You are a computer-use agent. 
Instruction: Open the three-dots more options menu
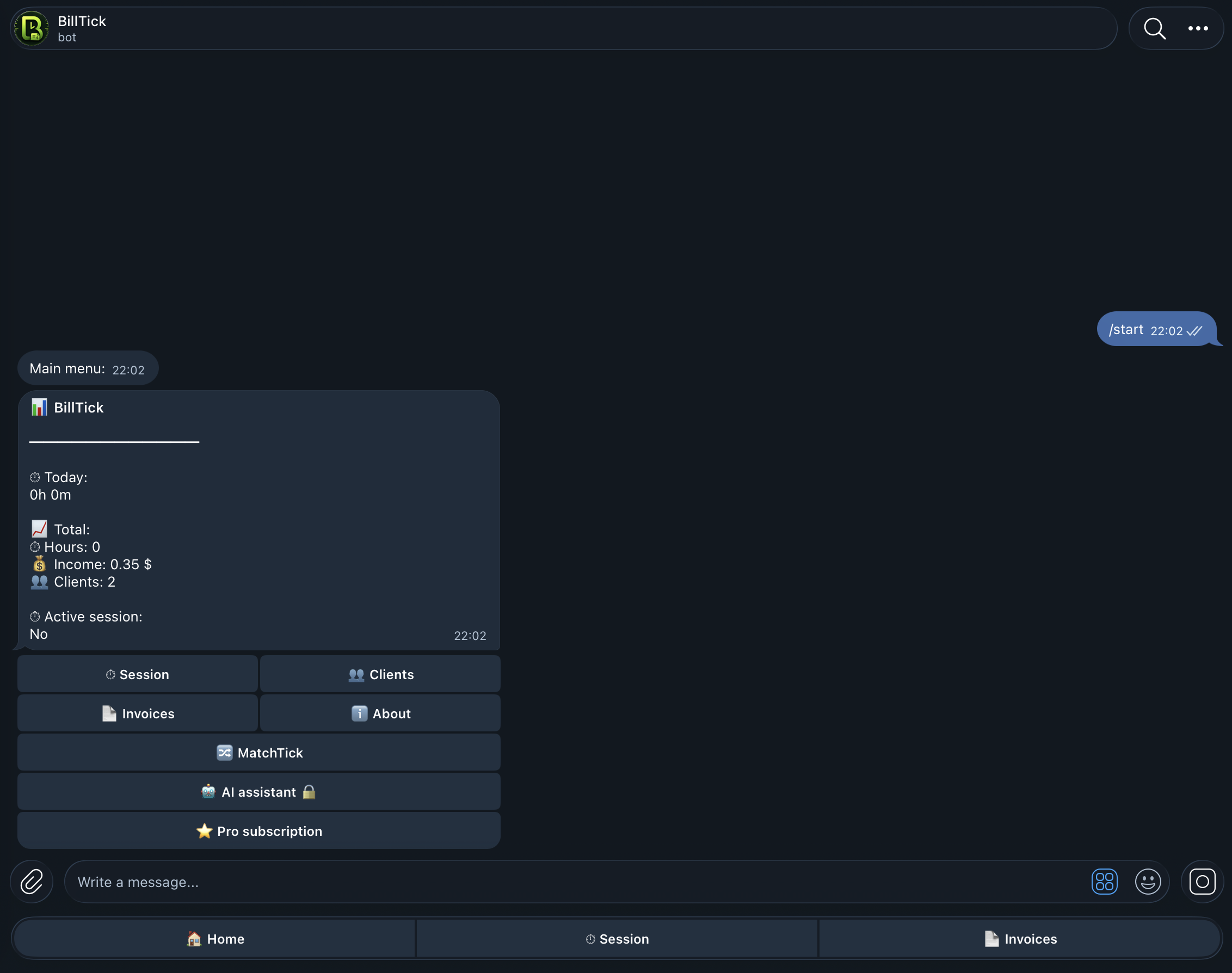[x=1198, y=28]
